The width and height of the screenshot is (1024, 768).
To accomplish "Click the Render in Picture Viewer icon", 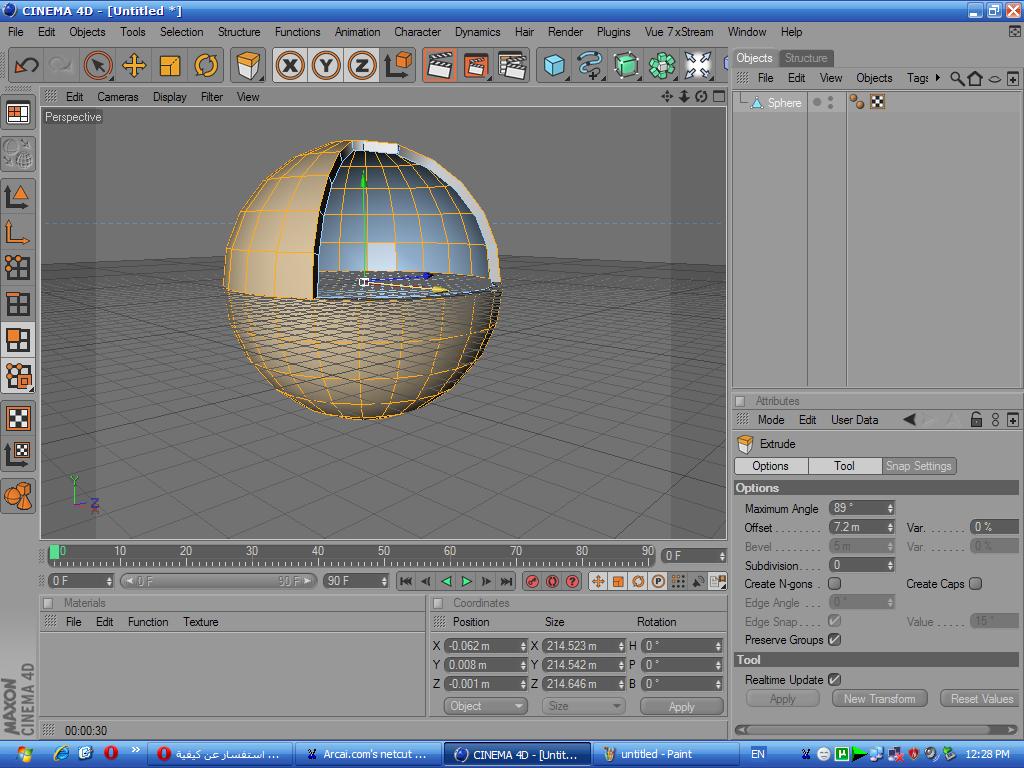I will (x=475, y=65).
